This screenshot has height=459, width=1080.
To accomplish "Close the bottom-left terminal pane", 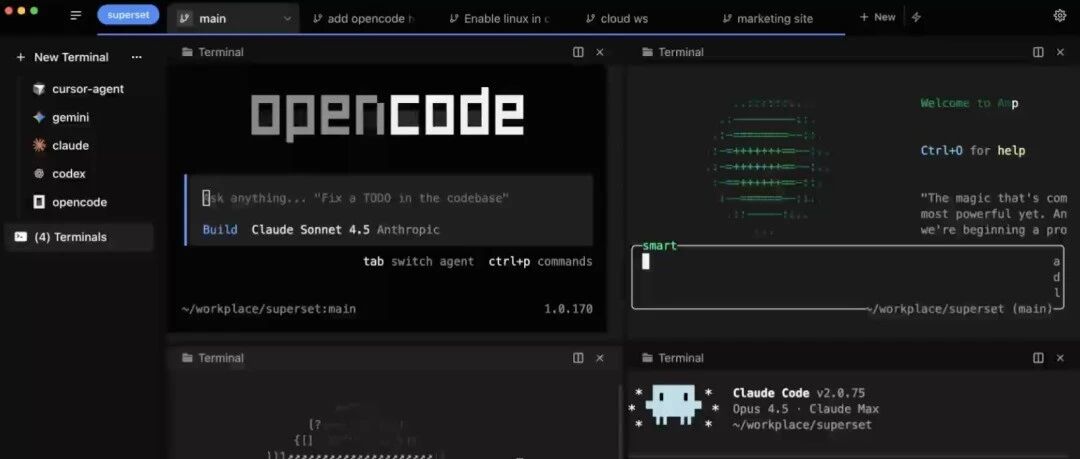I will (600, 358).
